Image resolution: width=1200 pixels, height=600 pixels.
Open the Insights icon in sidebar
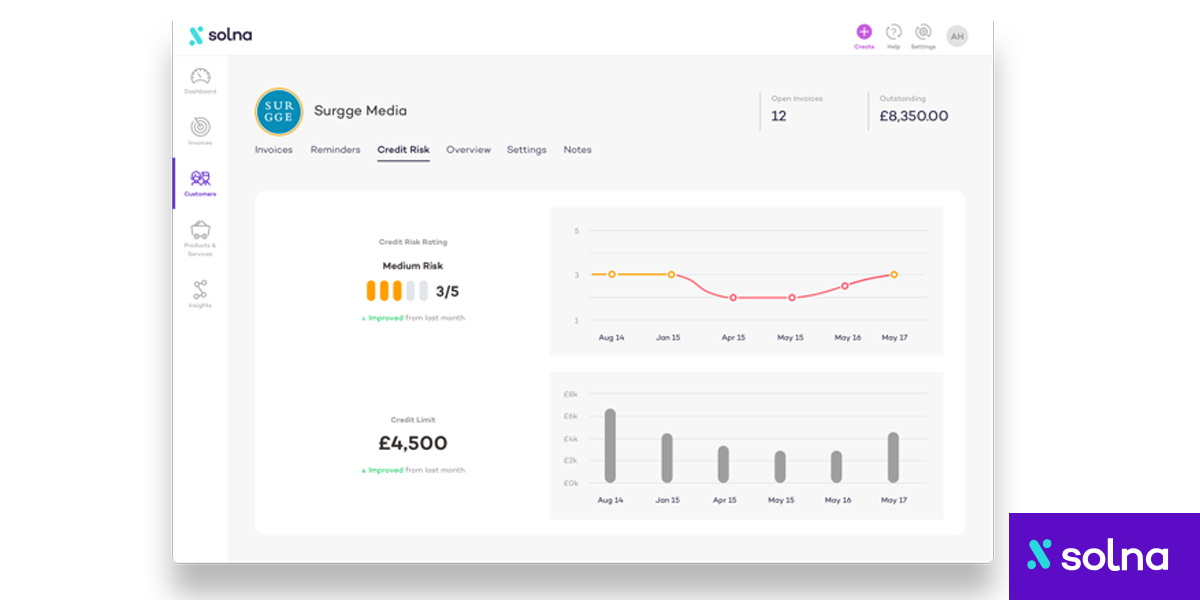(x=200, y=290)
